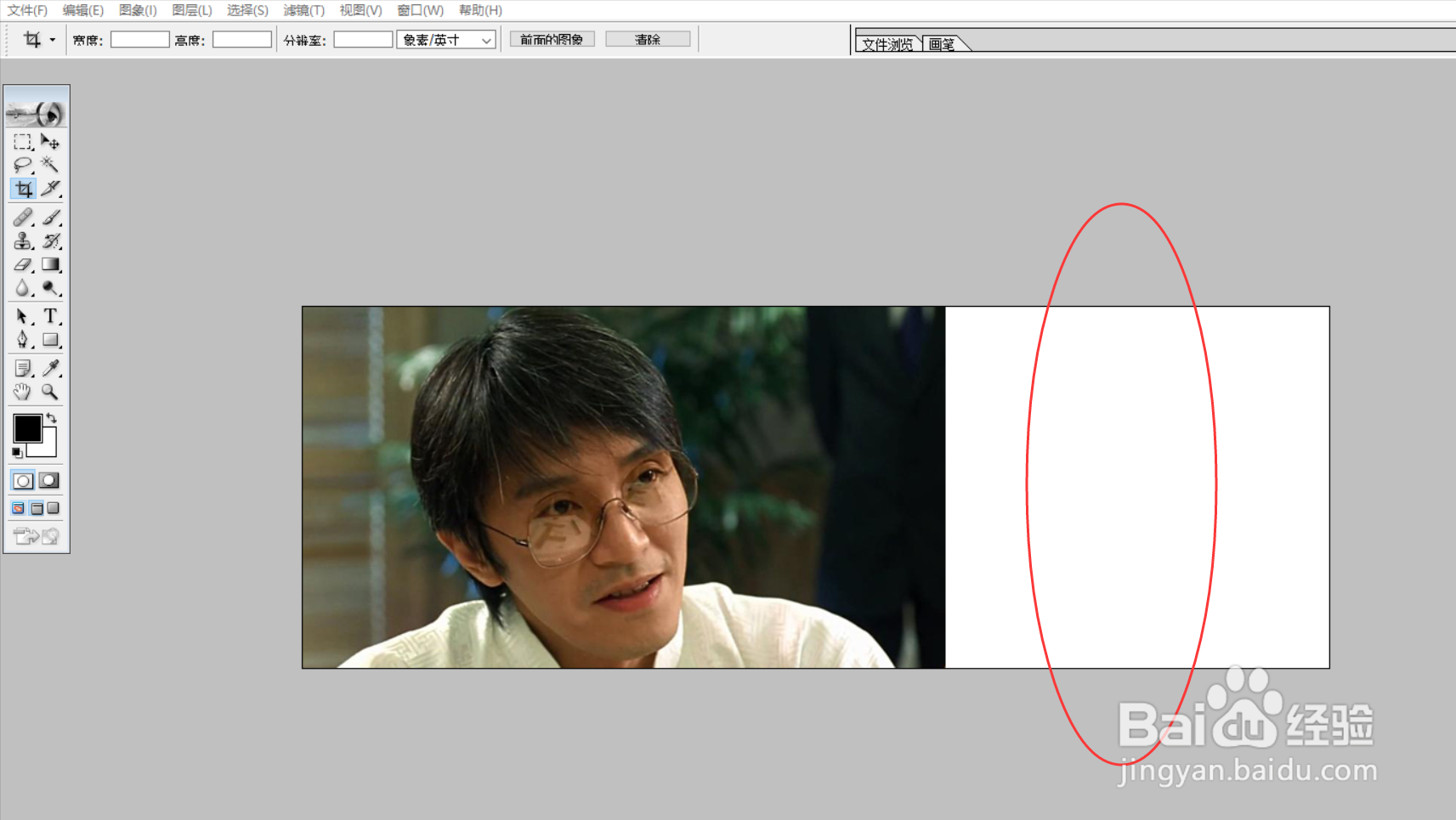The image size is (1456, 820).
Task: Select the Eyedropper tool
Action: click(50, 368)
